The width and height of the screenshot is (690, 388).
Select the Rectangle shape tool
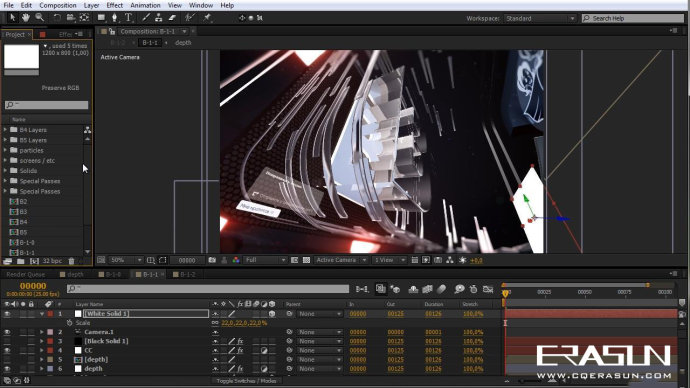click(x=101, y=18)
